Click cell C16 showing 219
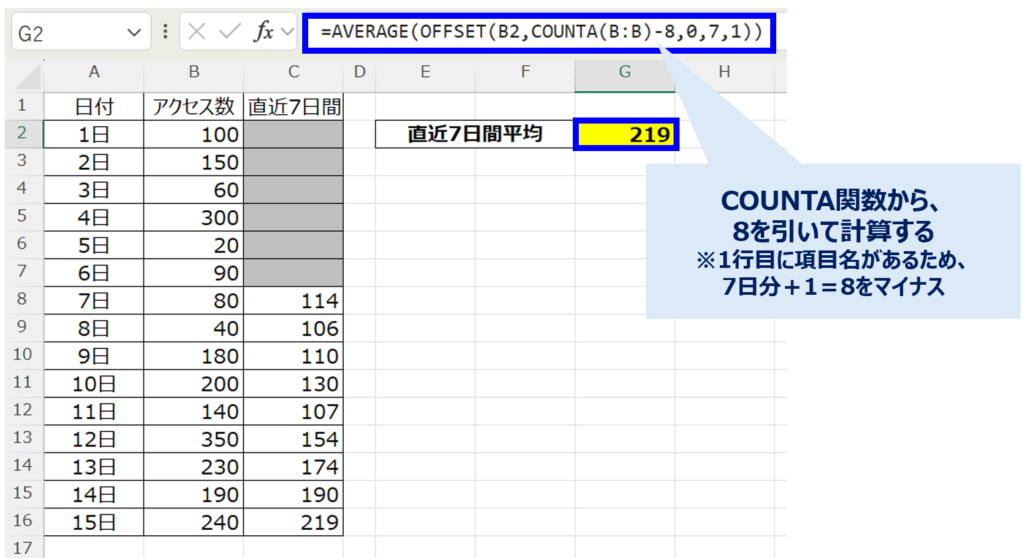The image size is (1024, 558). [294, 522]
